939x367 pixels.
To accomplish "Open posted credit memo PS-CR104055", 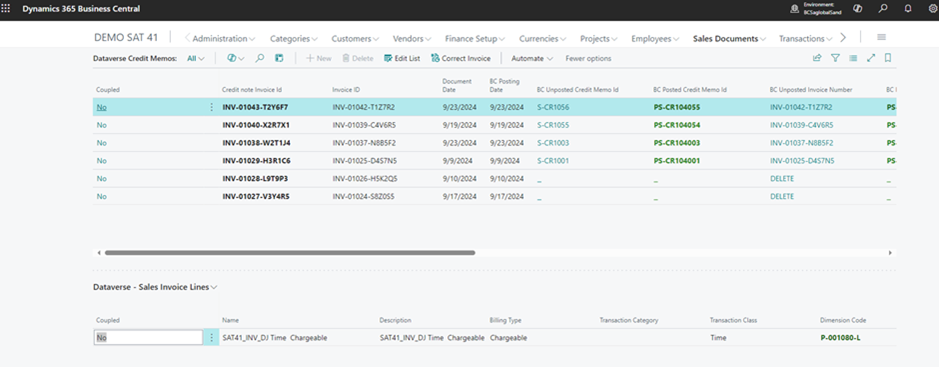I will [x=677, y=107].
